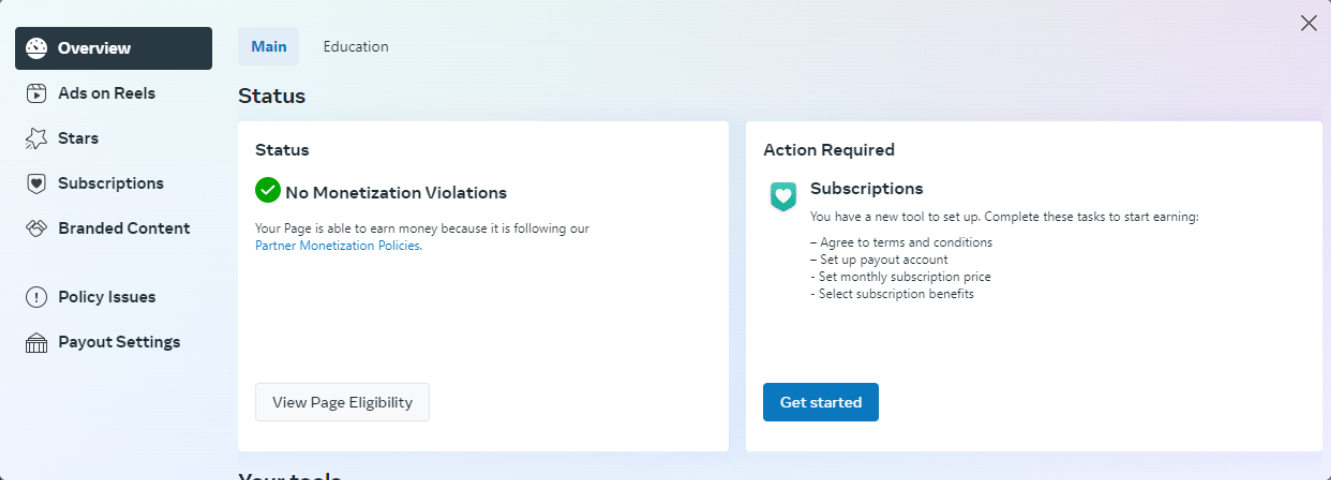Click the Subscriptions heart badge sidebar icon
Image resolution: width=1331 pixels, height=480 pixels.
[37, 183]
